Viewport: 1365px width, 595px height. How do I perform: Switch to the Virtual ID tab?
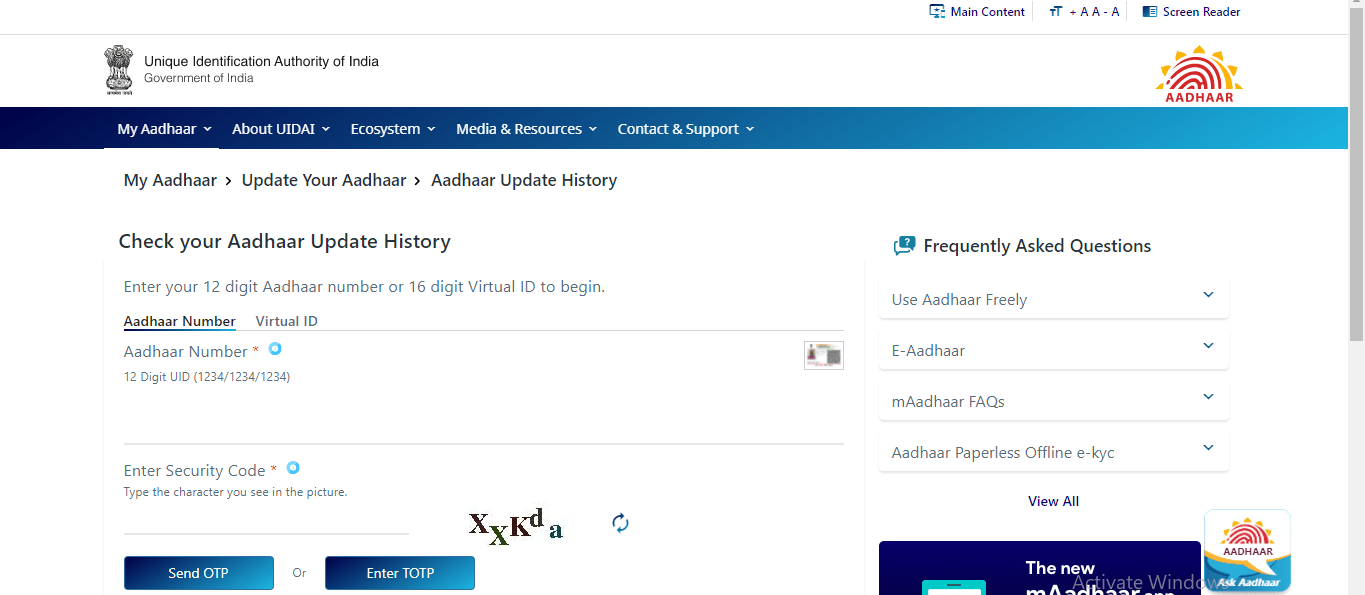[x=286, y=320]
